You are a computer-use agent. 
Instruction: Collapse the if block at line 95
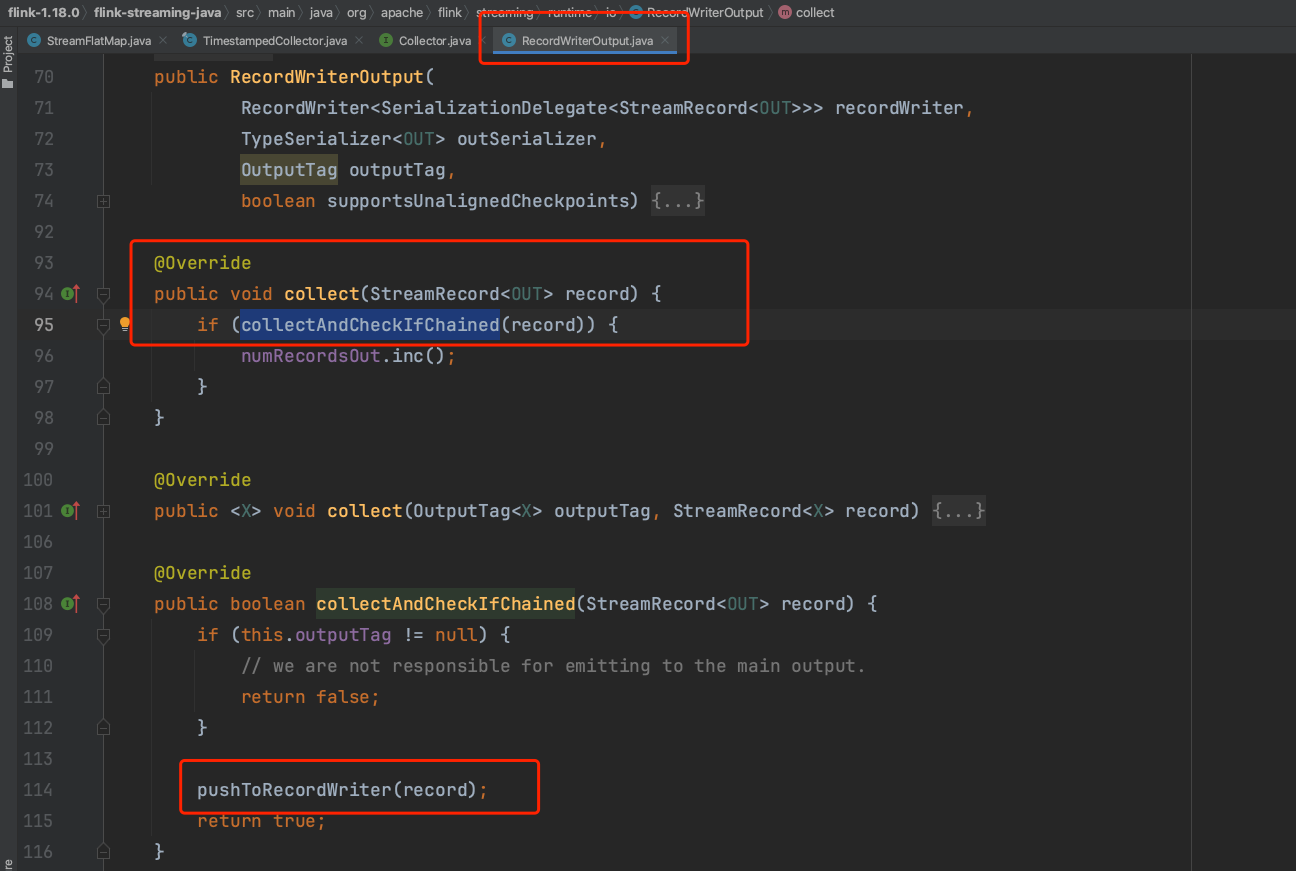click(103, 325)
